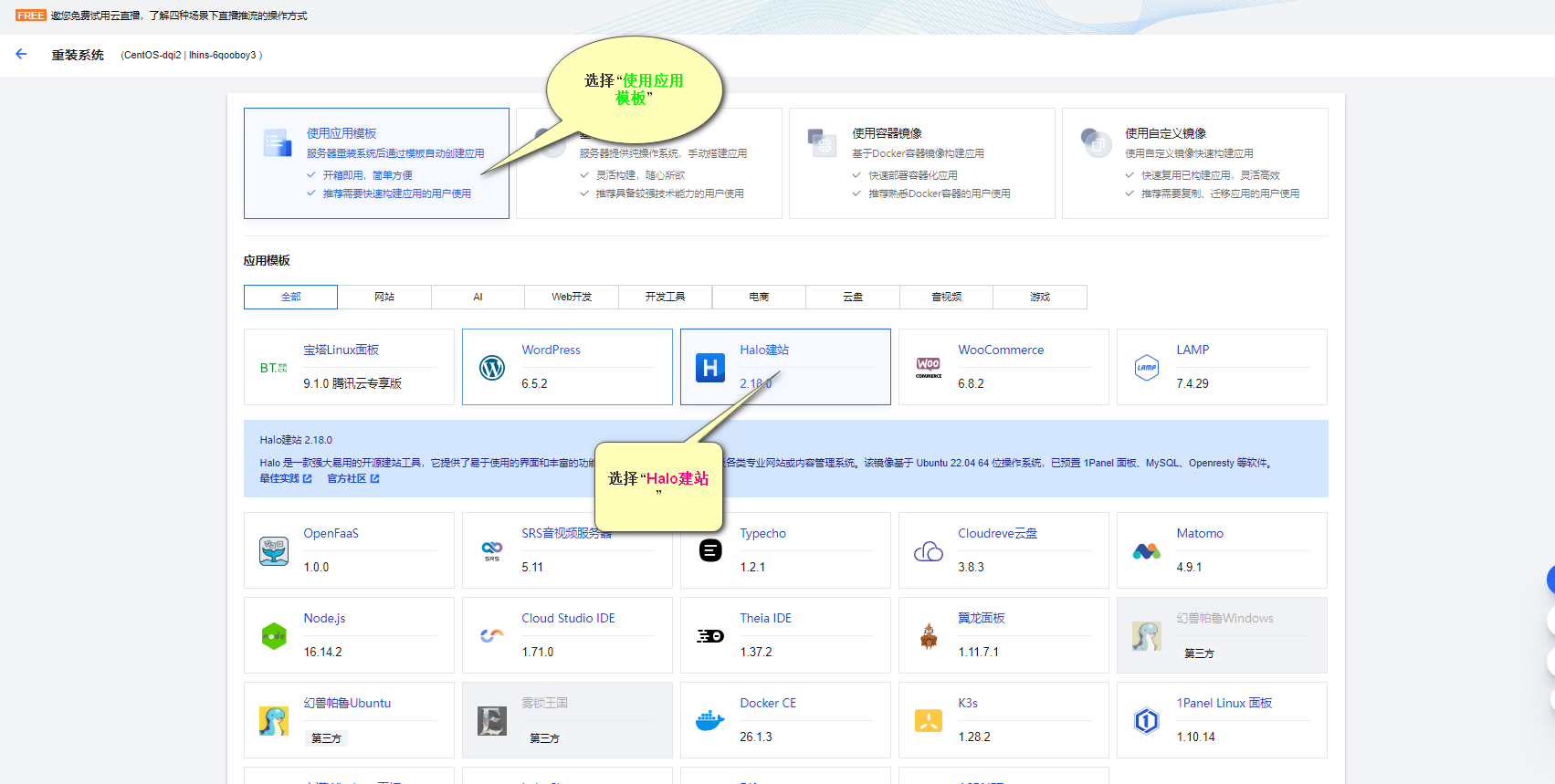Switch to the 云盘 tab
Image resolution: width=1555 pixels, height=784 pixels.
click(x=853, y=297)
